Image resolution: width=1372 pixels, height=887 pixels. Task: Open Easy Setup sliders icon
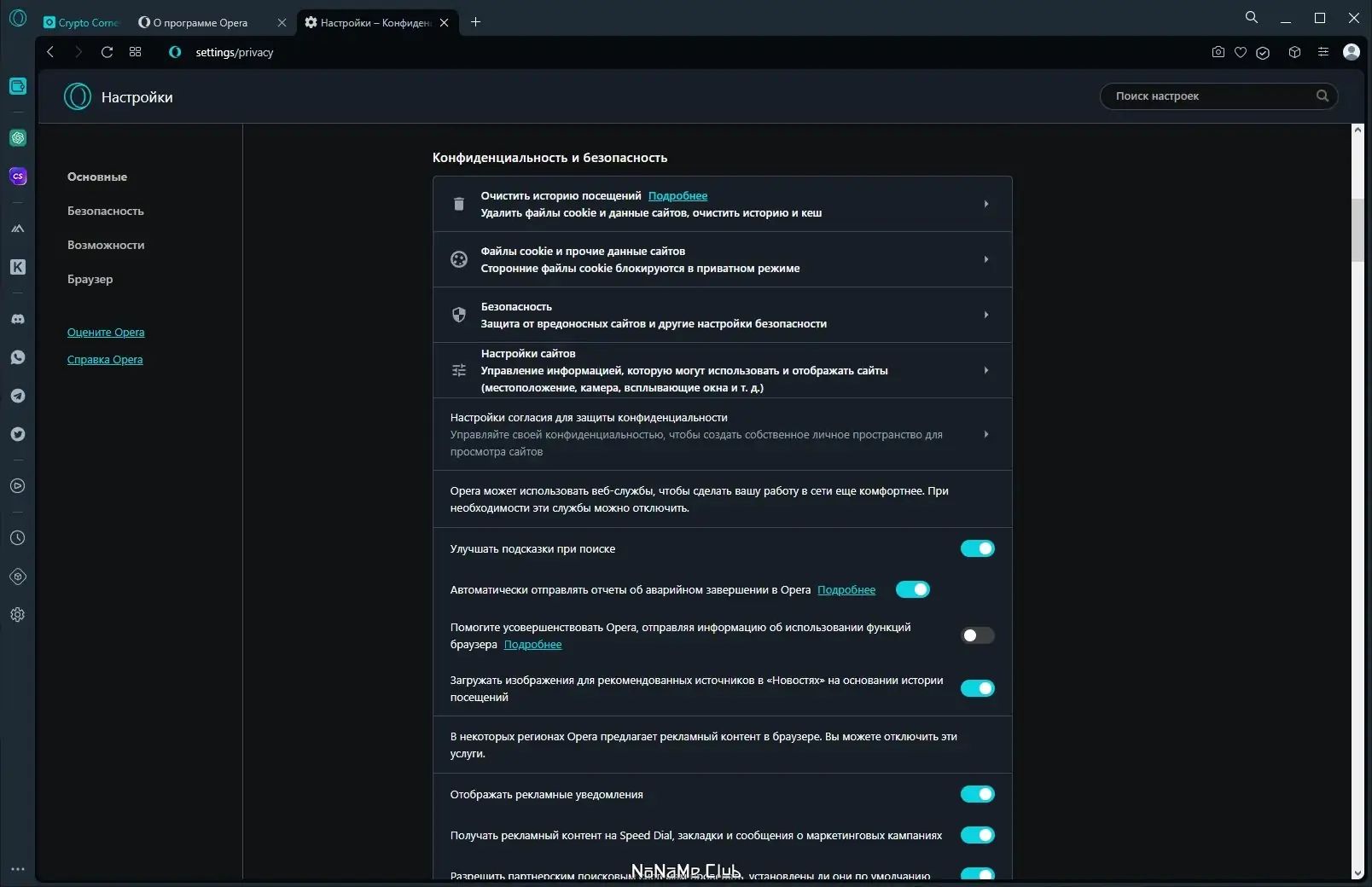click(x=1323, y=52)
